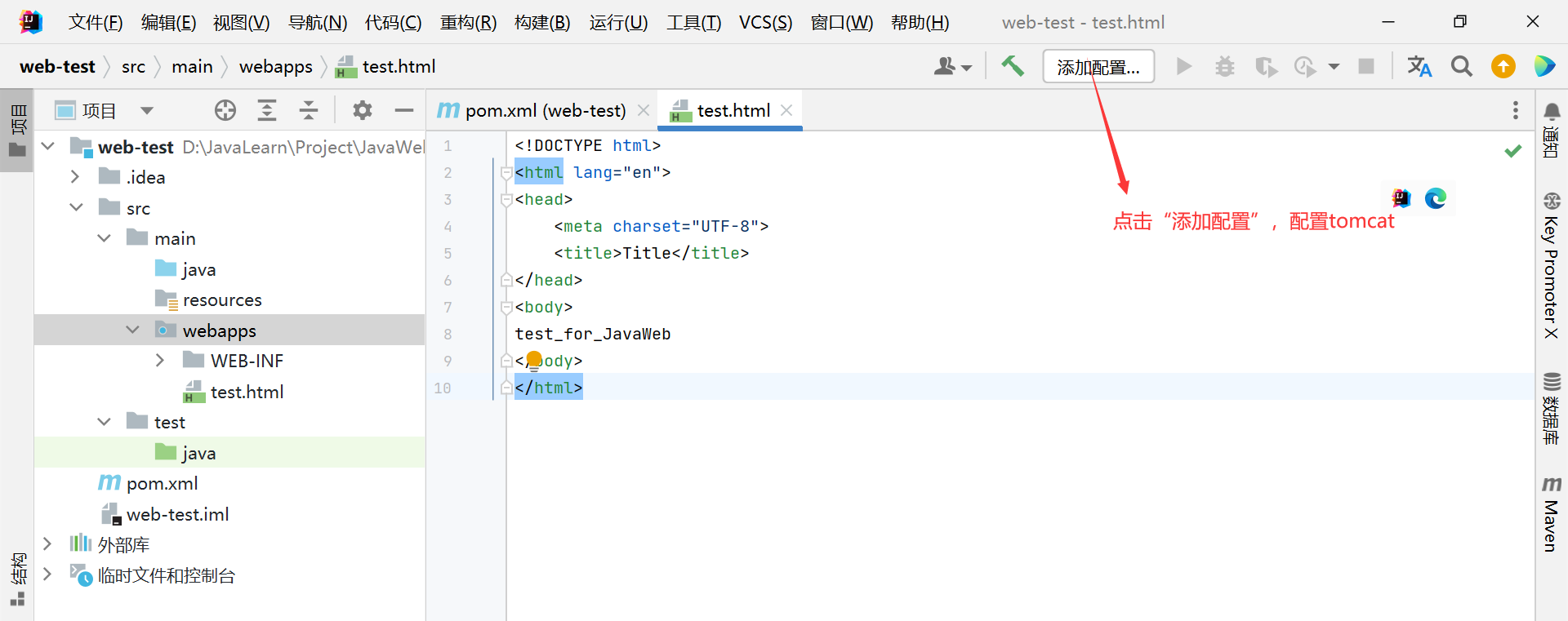Click the colorful Code With Me icon
Screen dimensions: 1568x621
(1544, 66)
